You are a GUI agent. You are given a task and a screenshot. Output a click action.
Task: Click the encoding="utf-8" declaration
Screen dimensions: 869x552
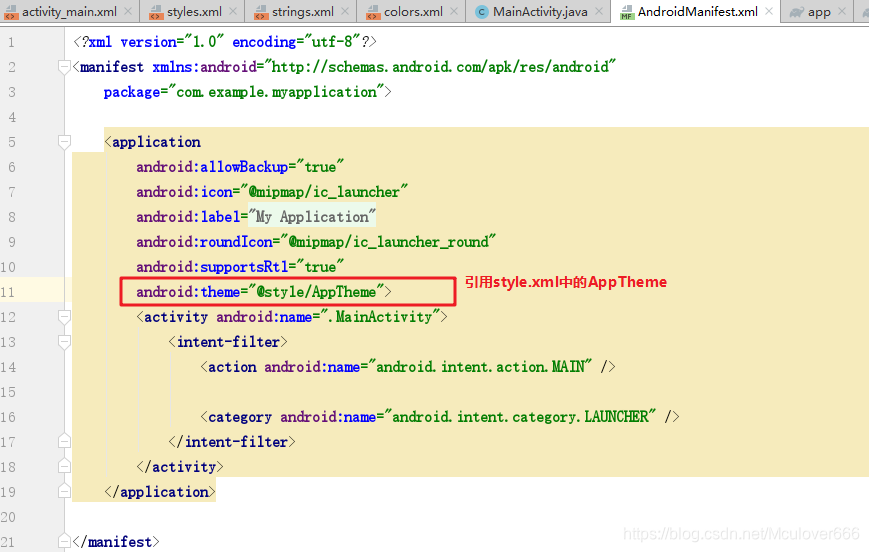point(296,42)
